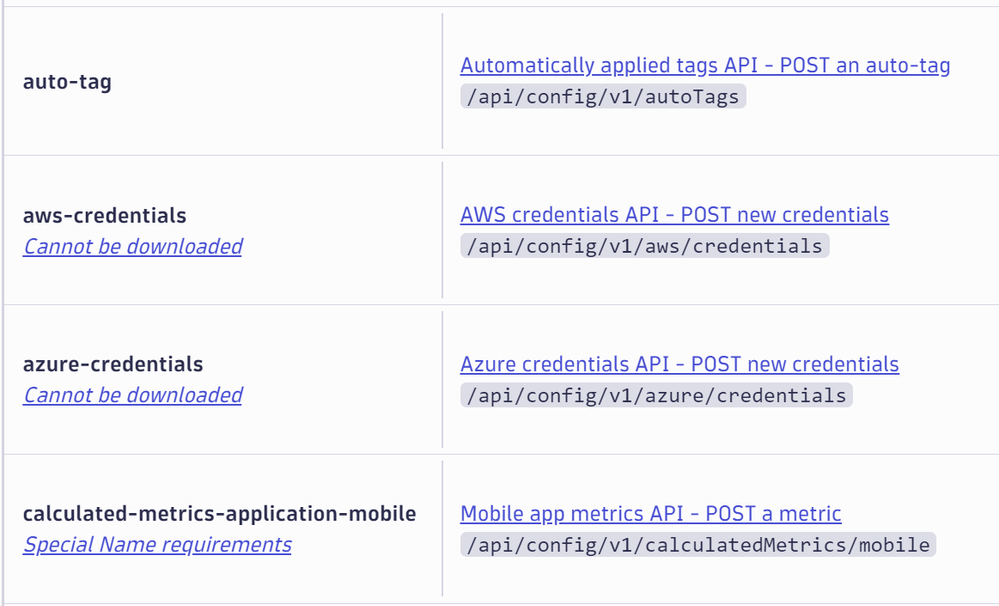Viewport: 999px width, 606px height.
Task: Click the bold auto-tag row label
Action: (x=67, y=82)
